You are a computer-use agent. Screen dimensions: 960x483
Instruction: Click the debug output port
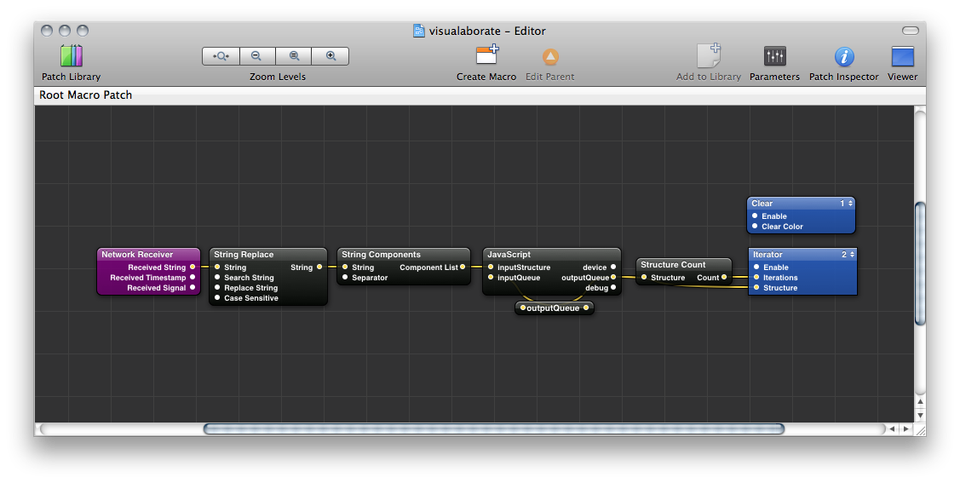(613, 287)
